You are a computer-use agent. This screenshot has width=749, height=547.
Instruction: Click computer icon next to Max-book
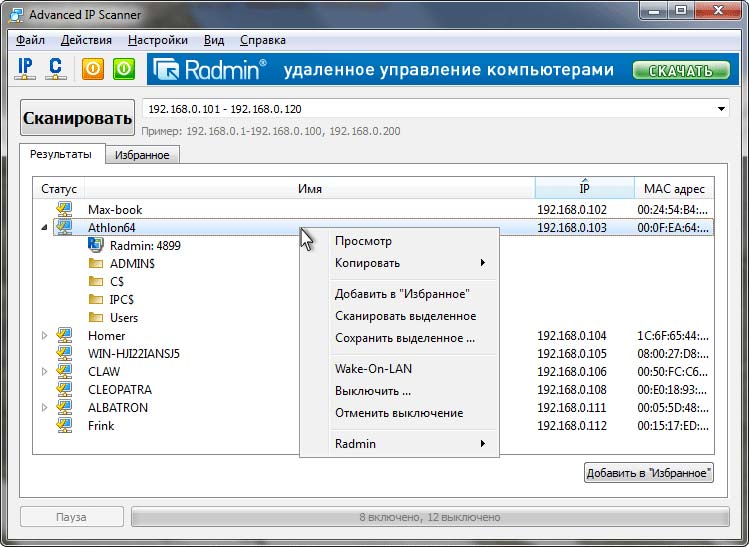coord(64,209)
